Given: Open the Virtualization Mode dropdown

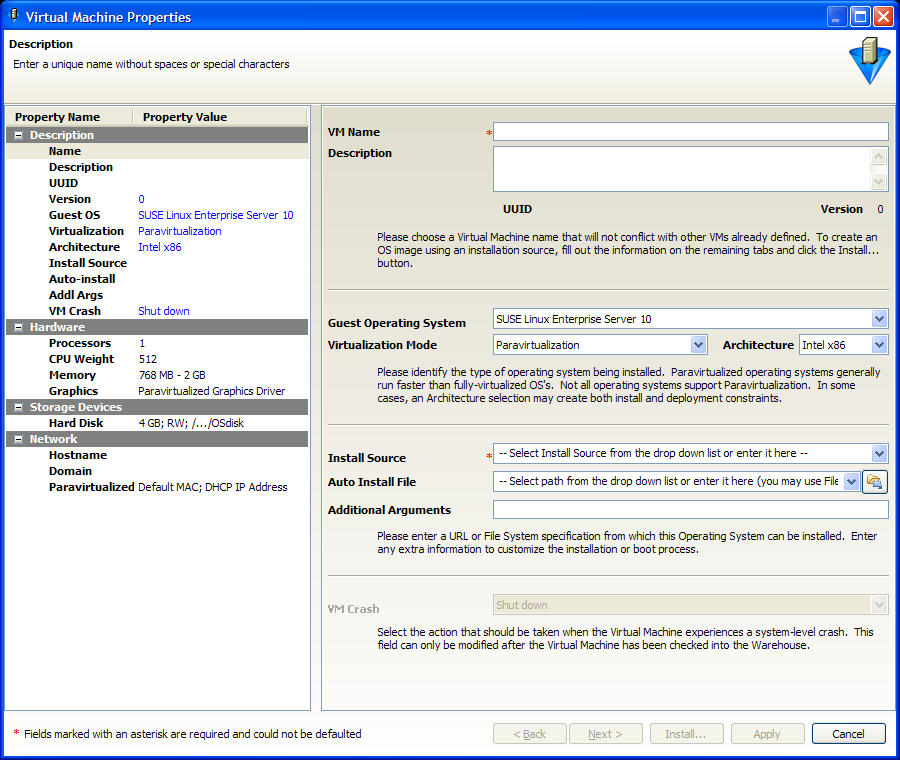Looking at the screenshot, I should pyautogui.click(x=696, y=344).
